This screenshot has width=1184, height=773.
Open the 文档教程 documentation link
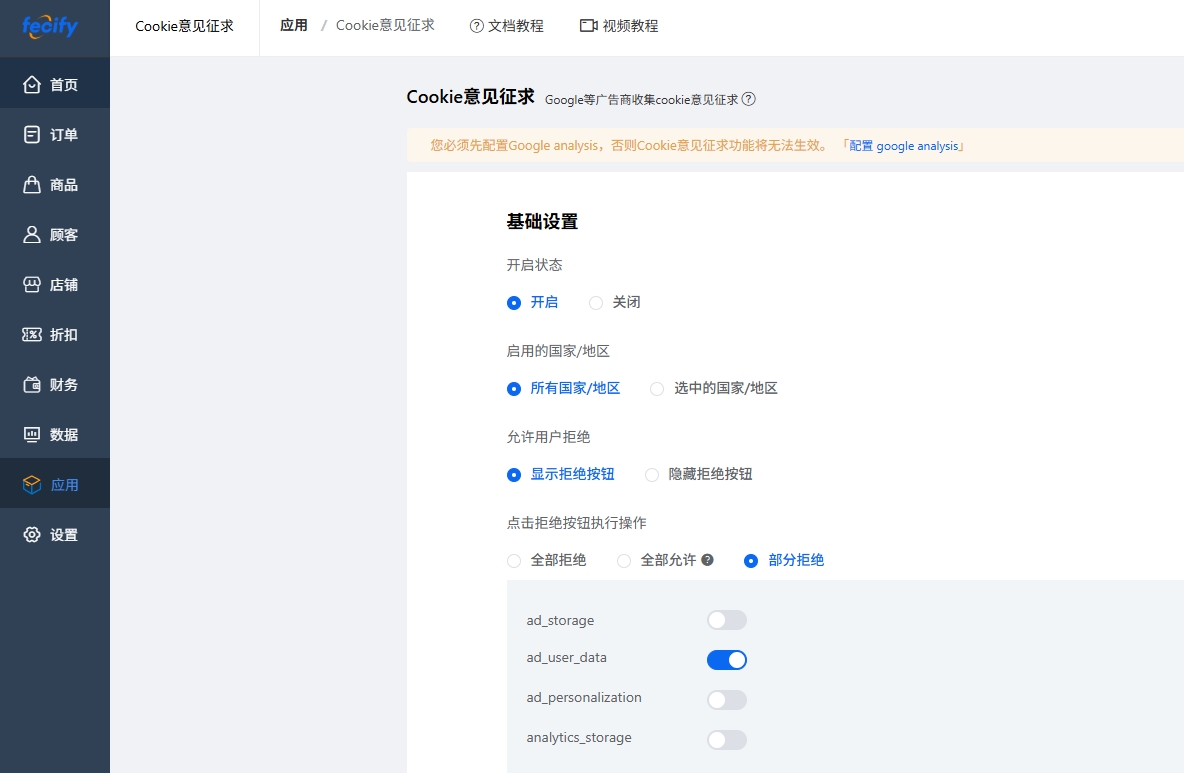pyautogui.click(x=507, y=26)
